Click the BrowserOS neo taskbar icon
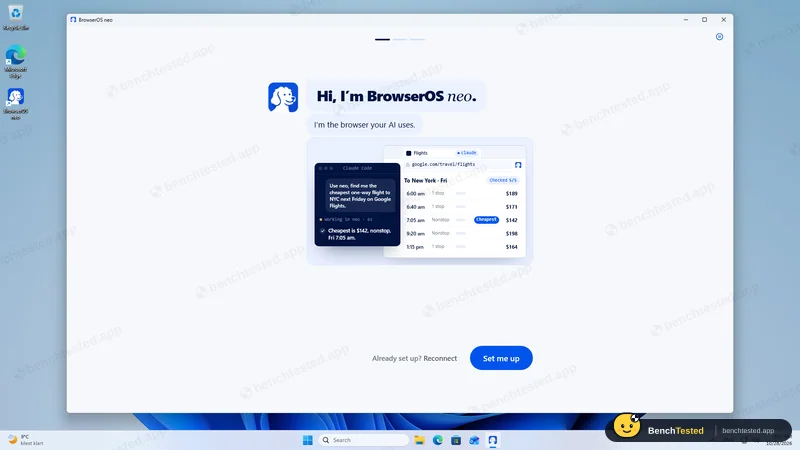Image resolution: width=800 pixels, height=450 pixels. pyautogui.click(x=493, y=440)
